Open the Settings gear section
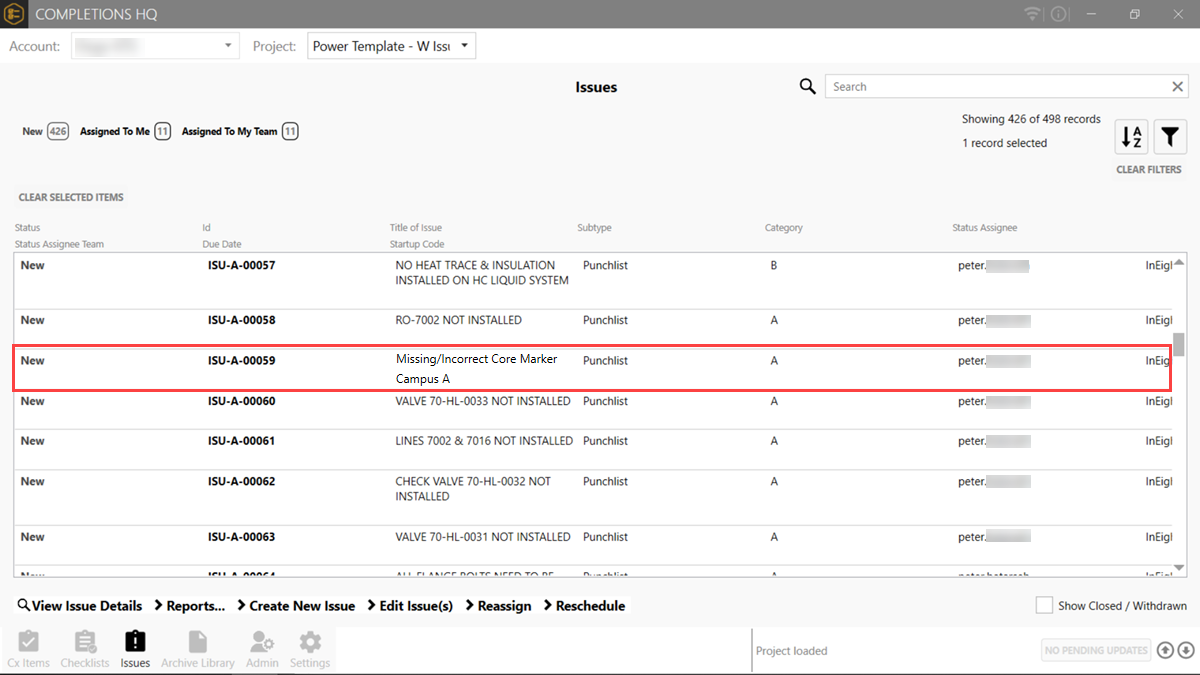This screenshot has height=675, width=1200. [310, 649]
